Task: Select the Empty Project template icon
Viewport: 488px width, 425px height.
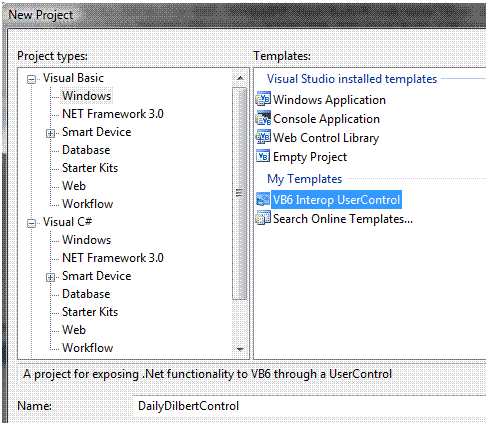Action: [x=263, y=156]
